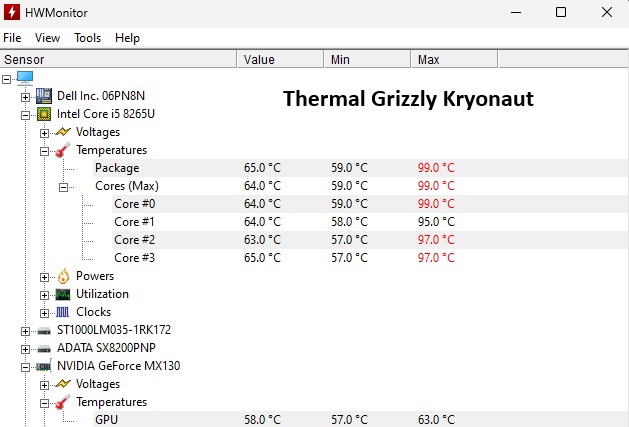Click the Utilization graph icon
This screenshot has width=629, height=427.
[x=62, y=294]
